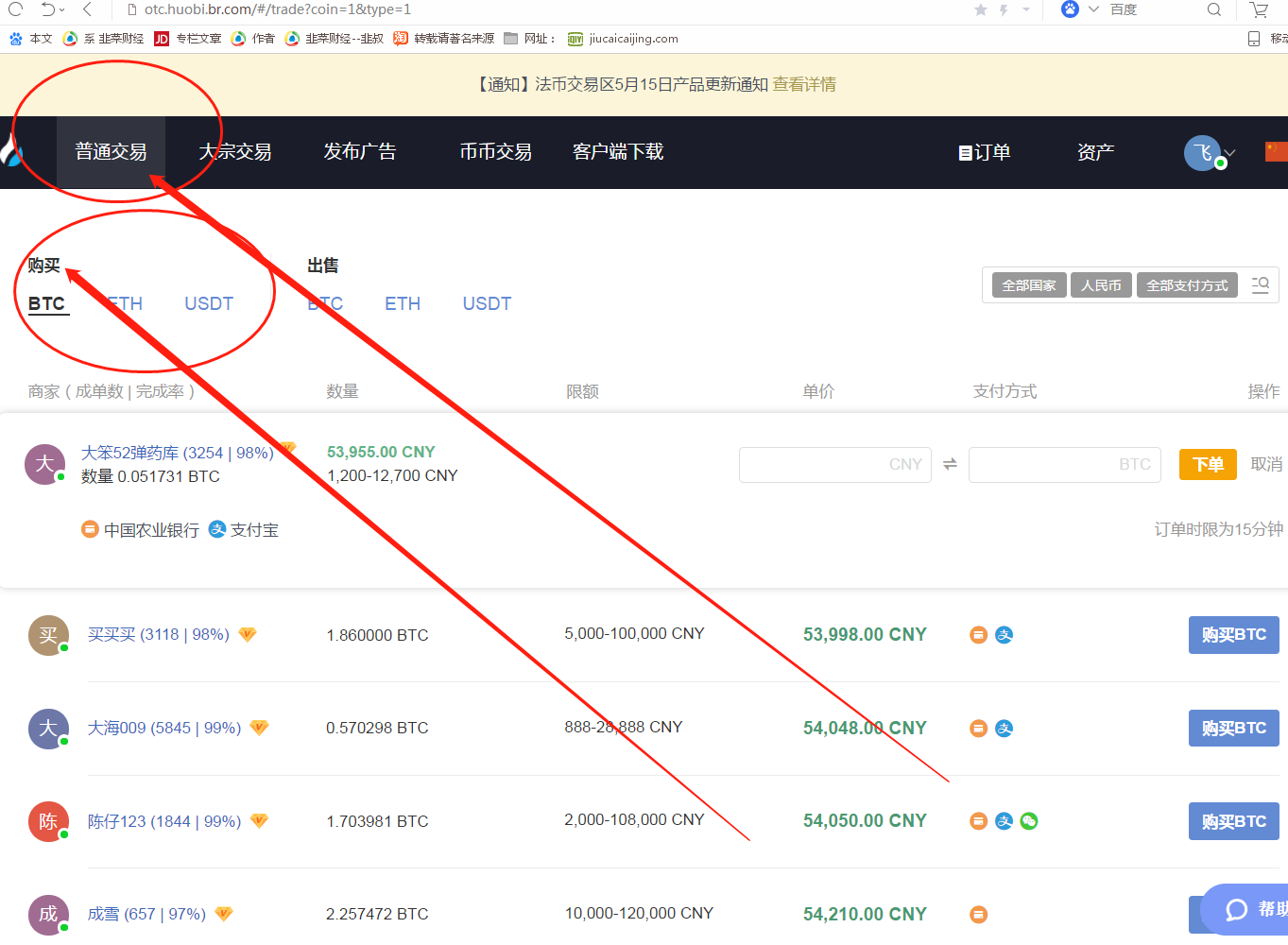The width and height of the screenshot is (1288, 945).
Task: Click the diamond badge next to 买买买
Action: click(x=248, y=634)
